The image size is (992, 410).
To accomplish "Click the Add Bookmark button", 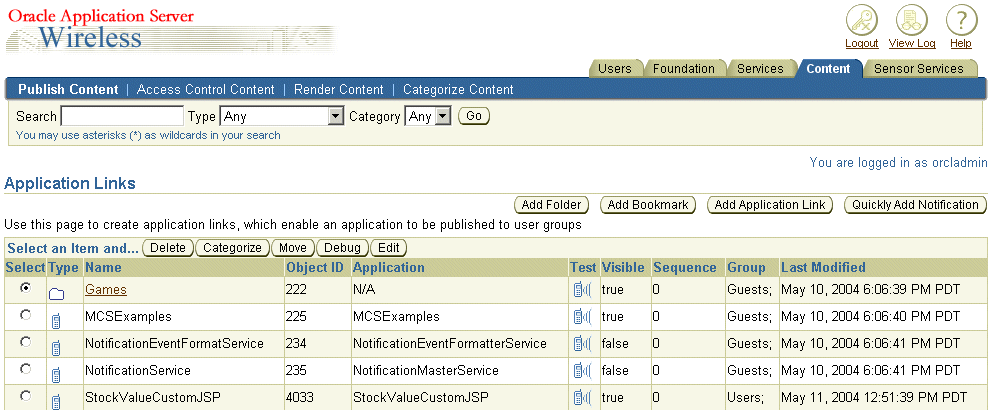I will (648, 205).
